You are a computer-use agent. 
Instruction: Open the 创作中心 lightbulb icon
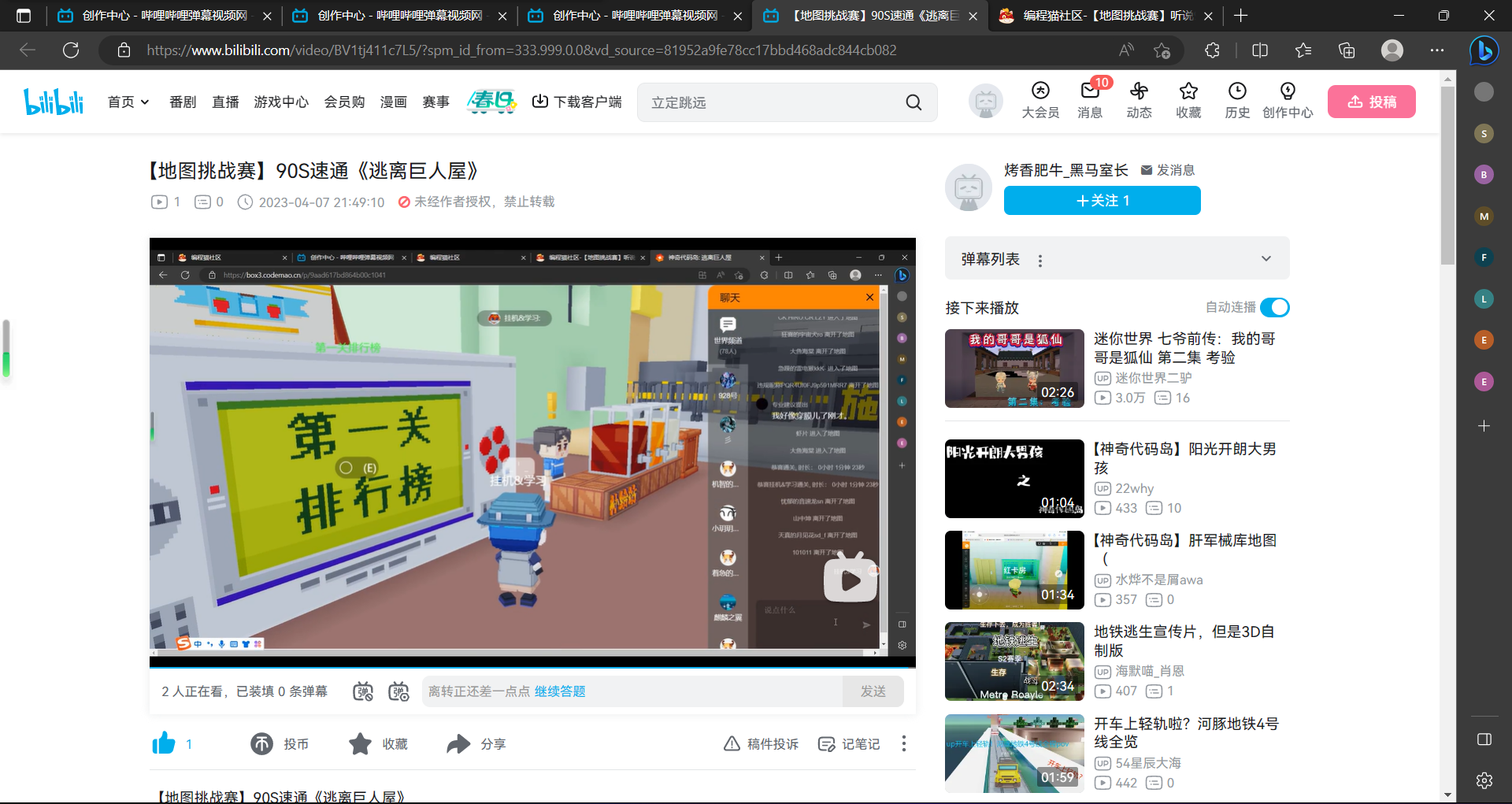[1288, 101]
